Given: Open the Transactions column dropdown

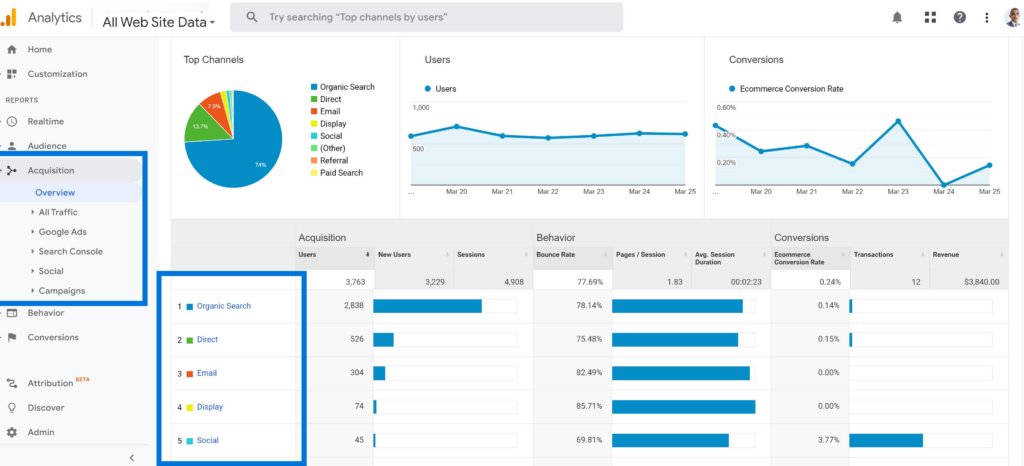Looking at the screenshot, I should point(922,255).
